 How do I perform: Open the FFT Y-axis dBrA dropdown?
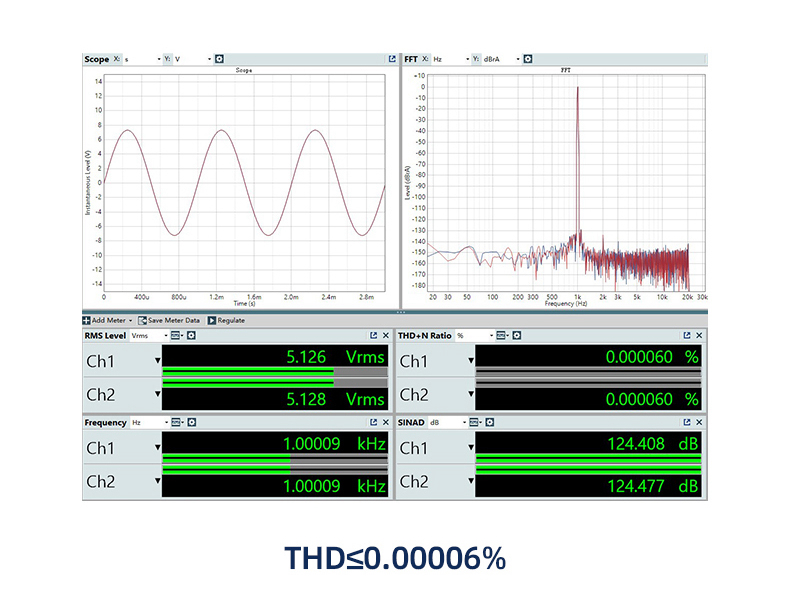point(517,59)
